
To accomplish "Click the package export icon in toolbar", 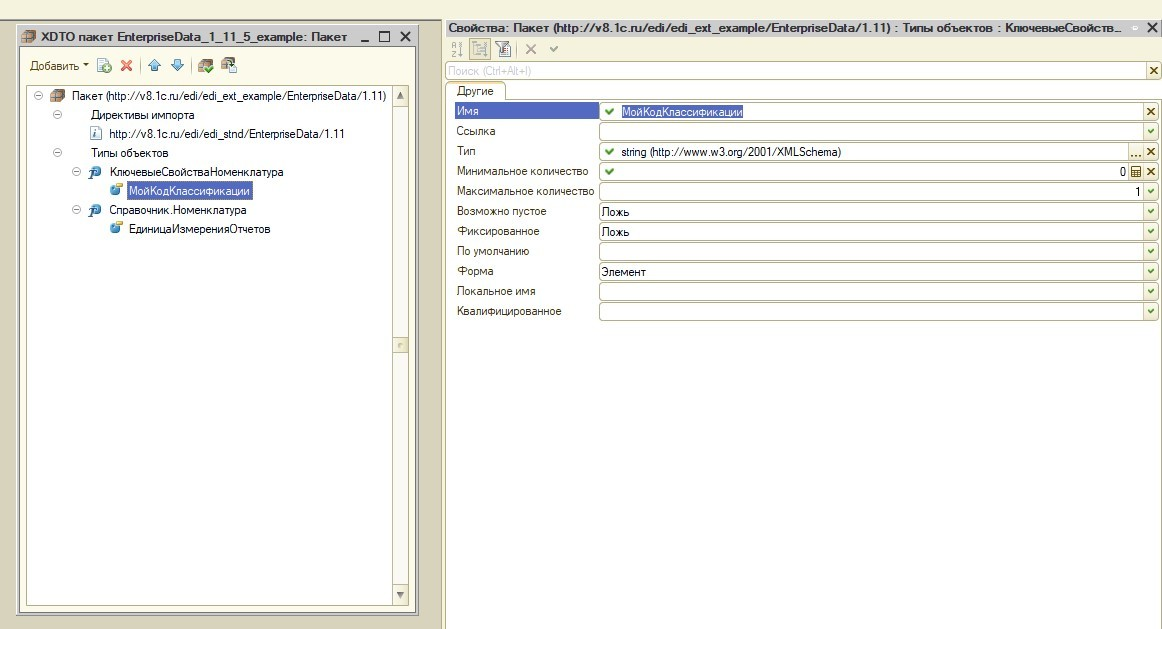I will pyautogui.click(x=229, y=66).
